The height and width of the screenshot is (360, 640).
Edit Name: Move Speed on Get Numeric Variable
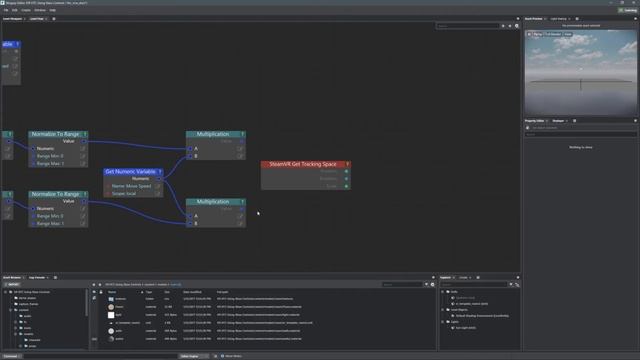(x=158, y=186)
